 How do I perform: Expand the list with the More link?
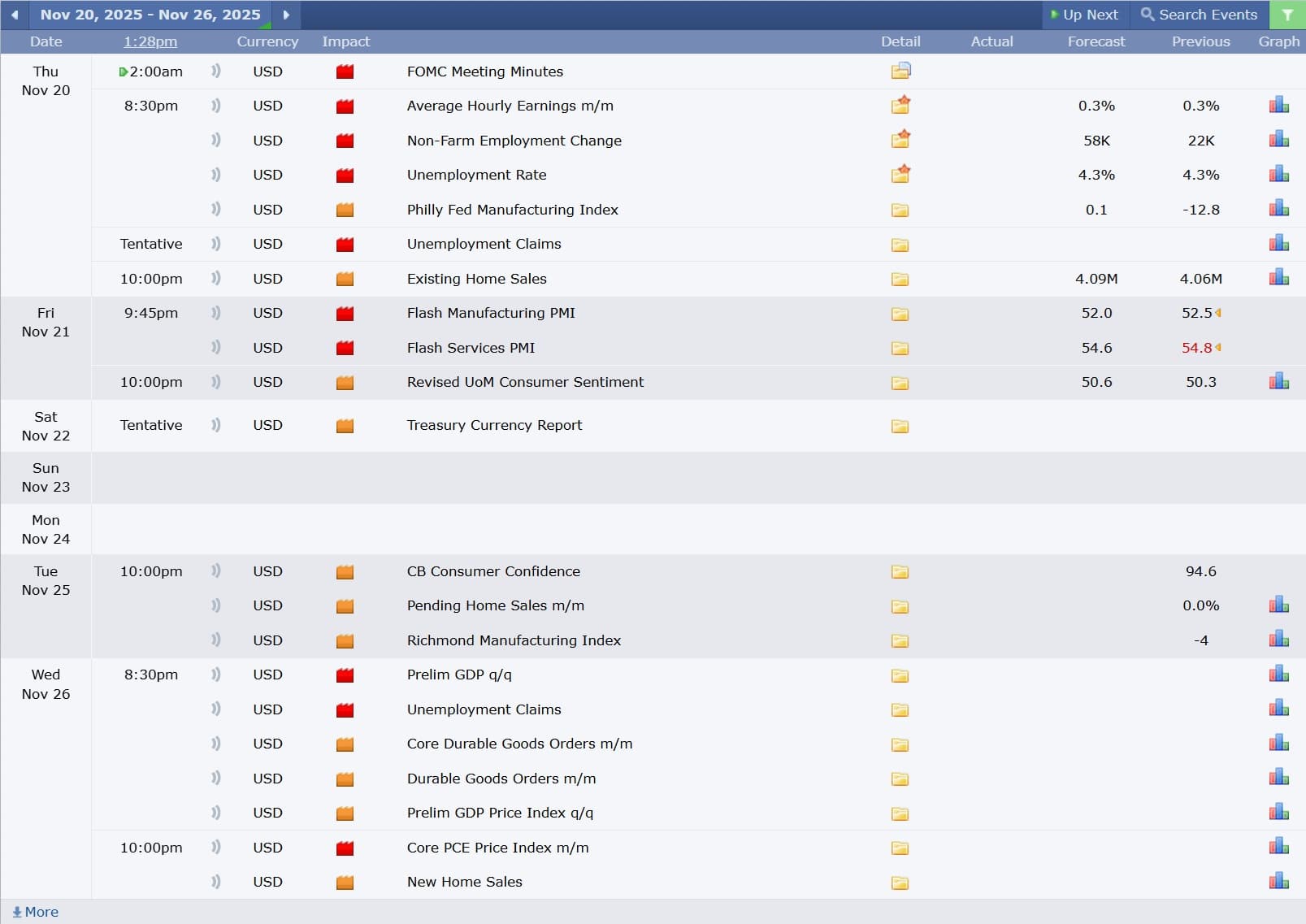click(x=36, y=912)
